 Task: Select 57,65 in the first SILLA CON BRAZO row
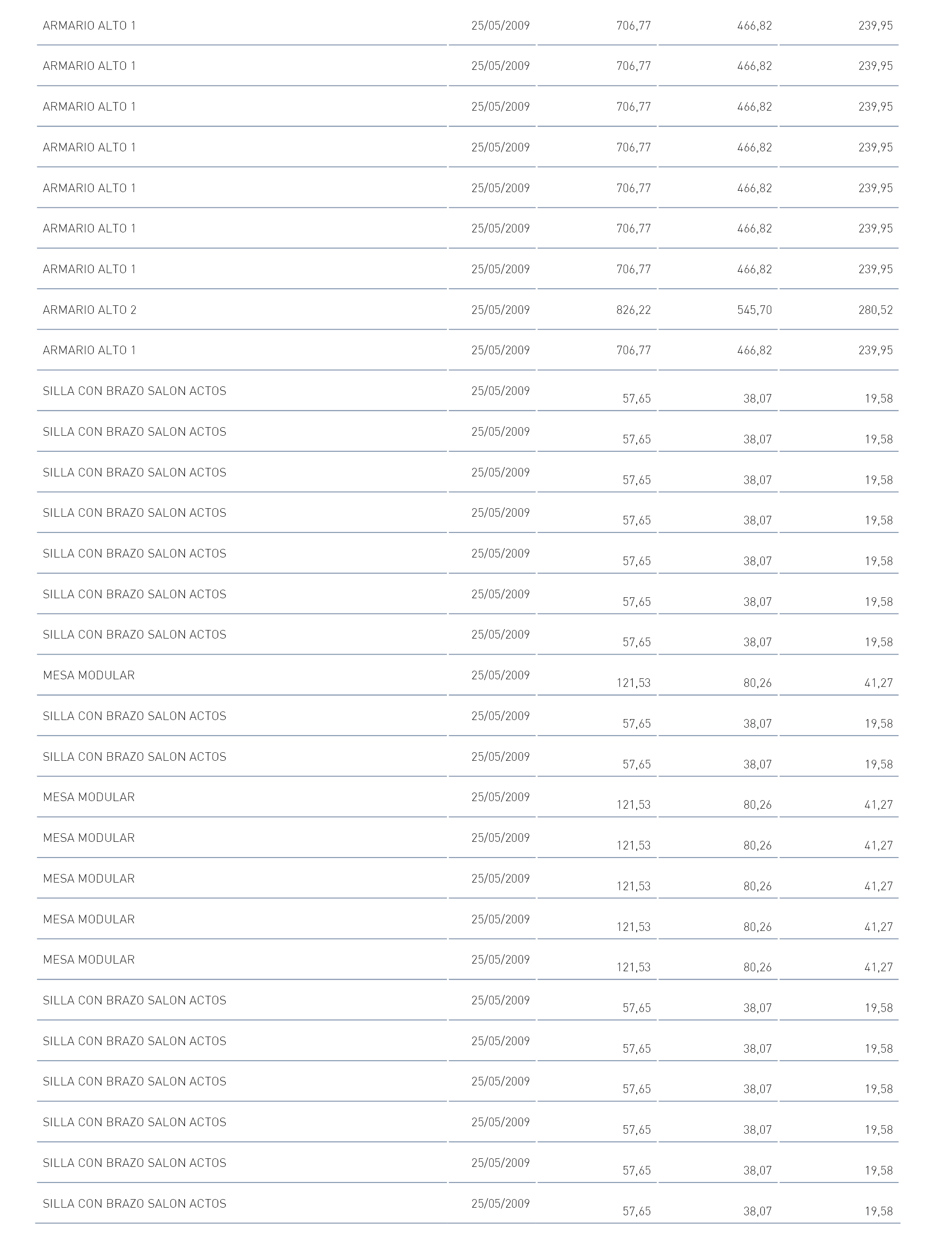pos(637,399)
